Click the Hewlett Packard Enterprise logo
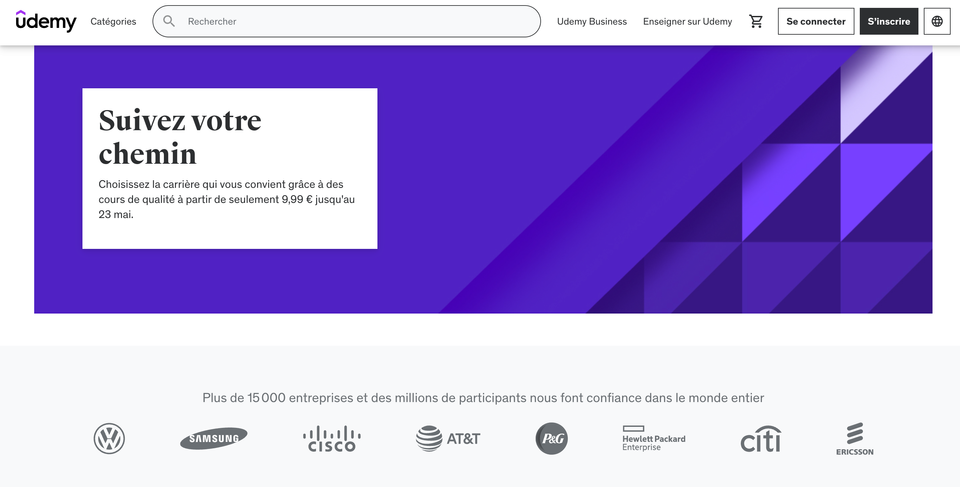 (654, 438)
